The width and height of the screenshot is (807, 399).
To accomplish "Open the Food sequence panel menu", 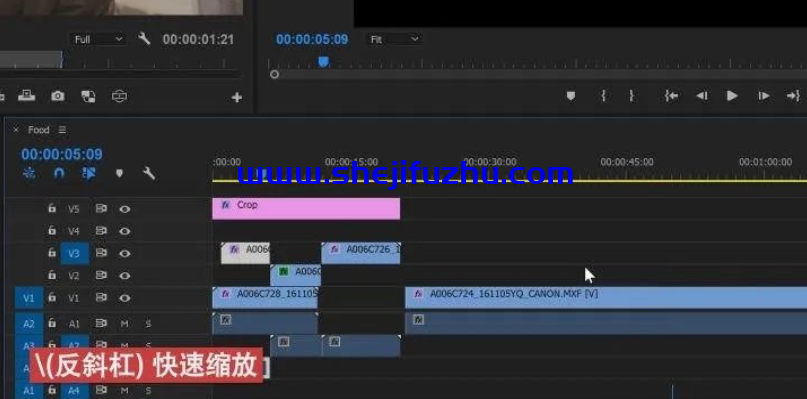I will (x=62, y=130).
